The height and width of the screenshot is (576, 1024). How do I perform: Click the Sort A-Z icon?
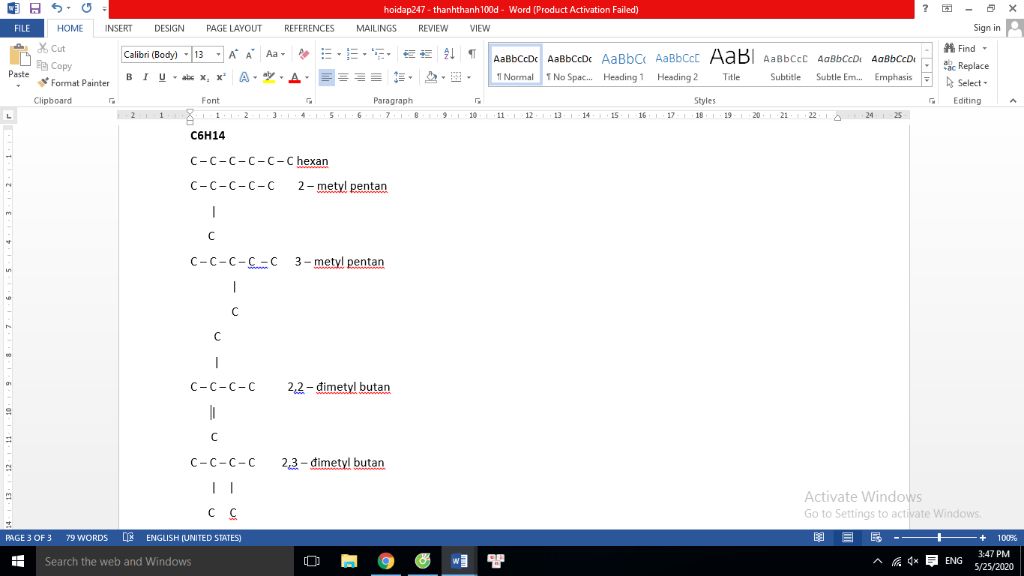point(449,55)
